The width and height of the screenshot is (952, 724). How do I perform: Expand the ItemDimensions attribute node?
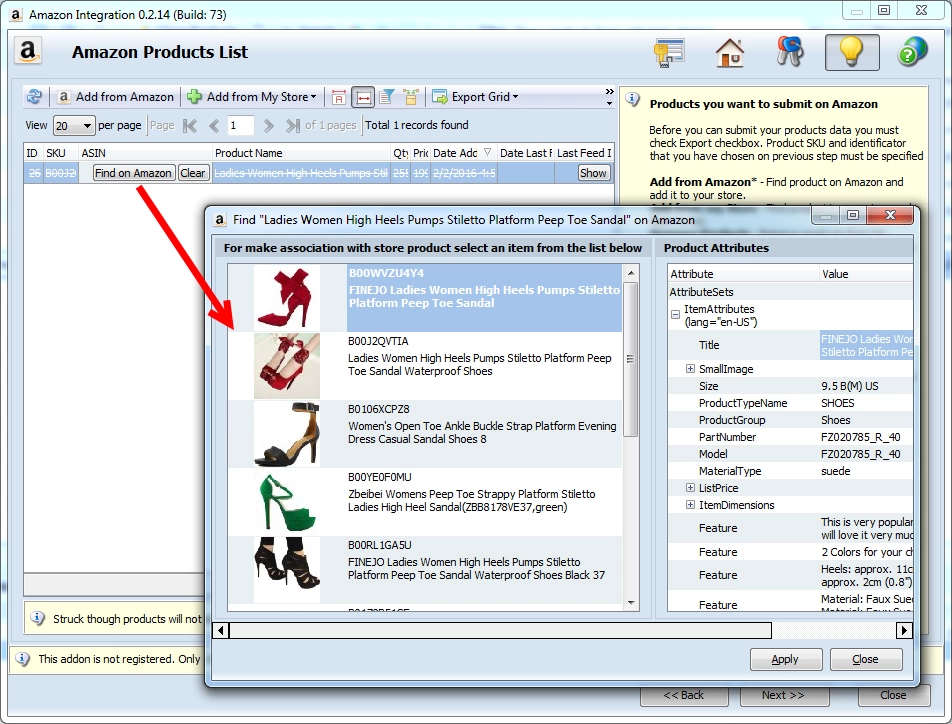tap(690, 504)
